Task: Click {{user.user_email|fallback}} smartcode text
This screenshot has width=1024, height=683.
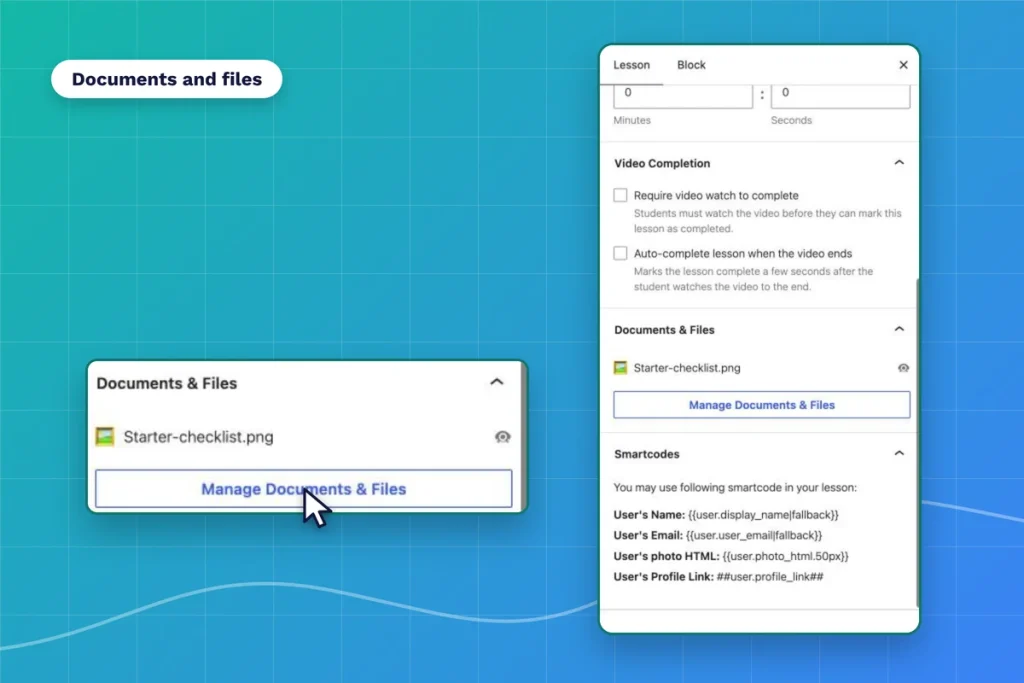Action: tap(754, 535)
